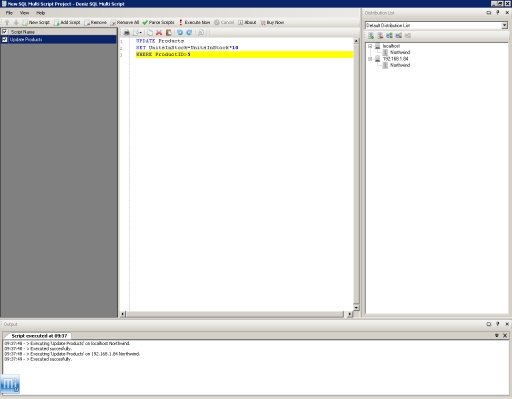Click the highlighted WHERE ProductID line
The image size is (512, 399).
[244, 54]
